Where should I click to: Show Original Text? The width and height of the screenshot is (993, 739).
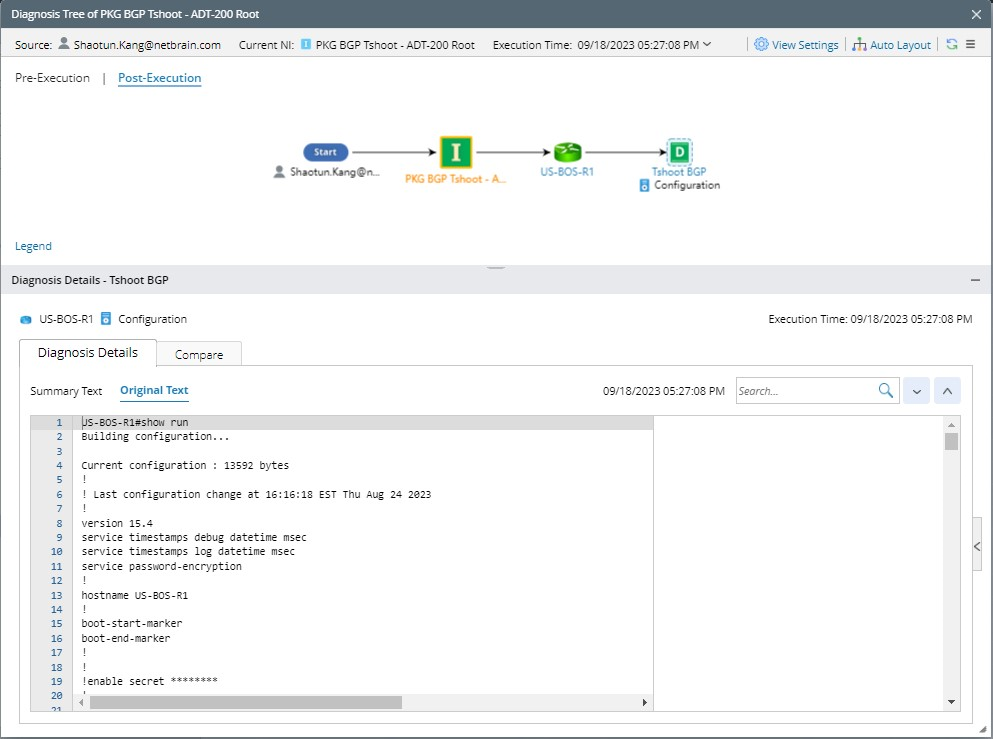154,391
